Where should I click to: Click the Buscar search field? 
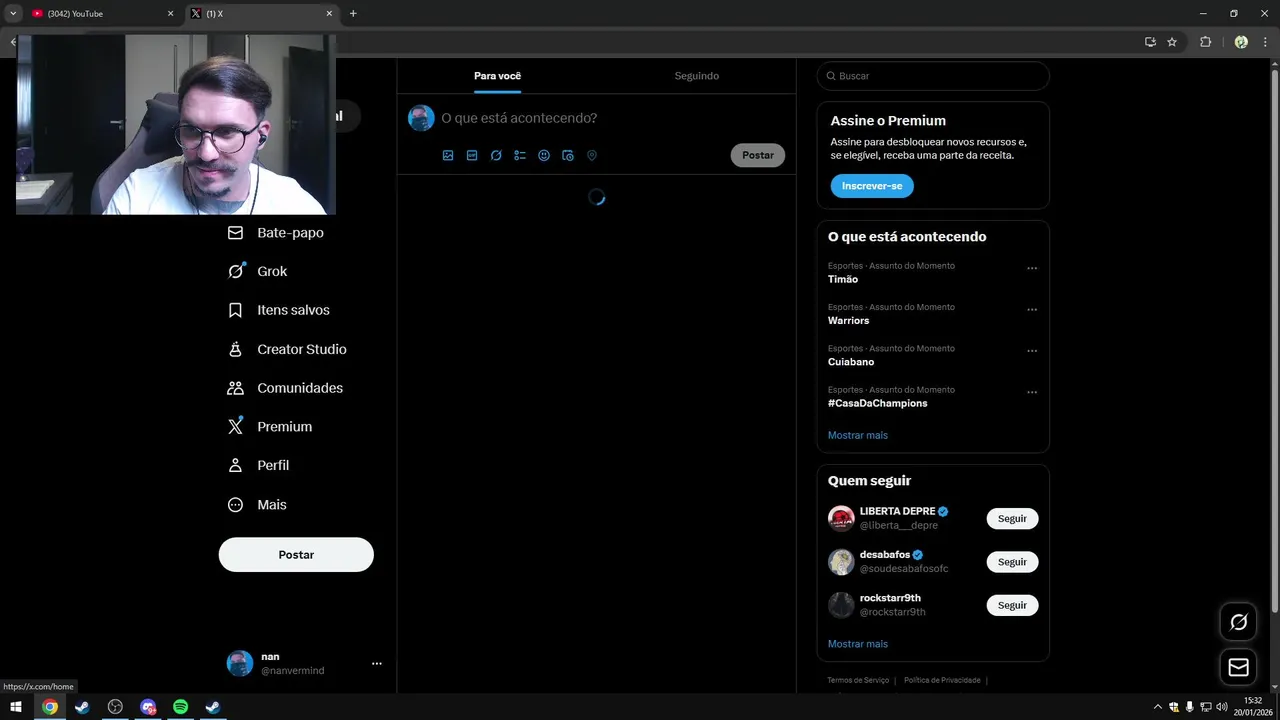click(933, 76)
